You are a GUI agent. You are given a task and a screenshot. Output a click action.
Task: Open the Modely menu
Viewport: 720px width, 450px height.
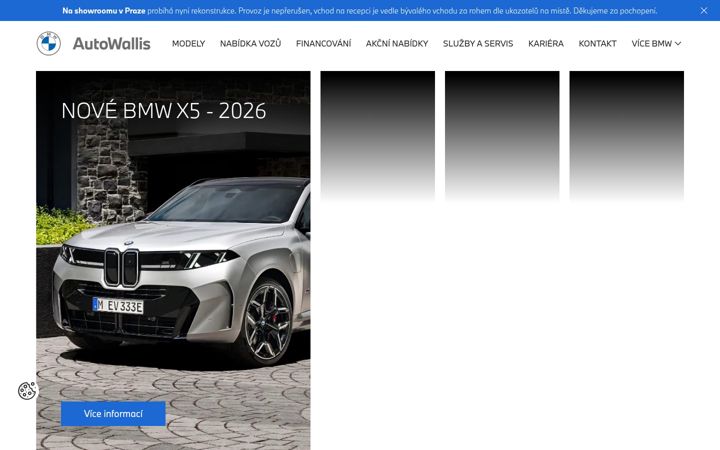point(188,44)
